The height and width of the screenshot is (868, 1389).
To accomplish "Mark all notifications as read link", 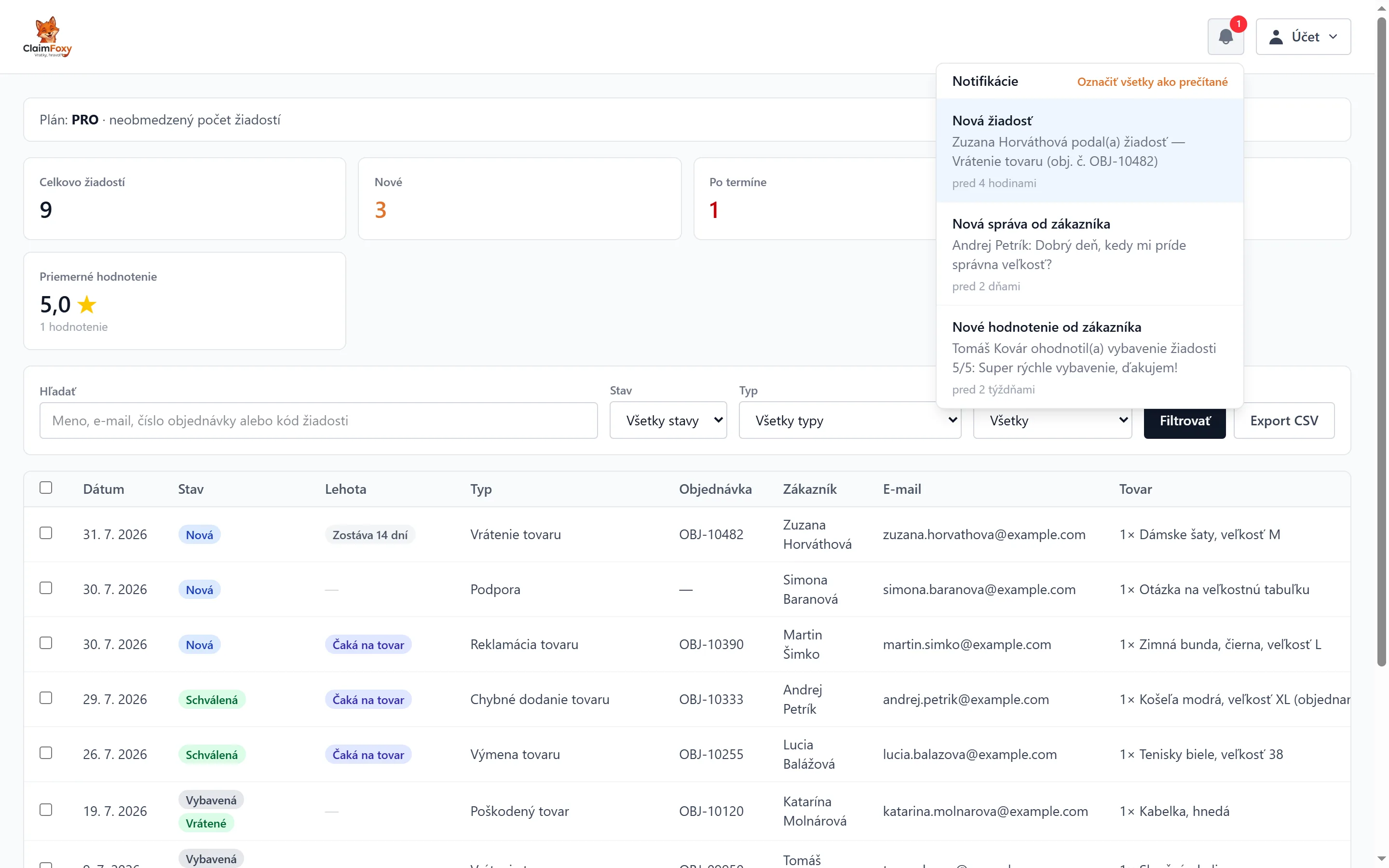I will tap(1152, 81).
